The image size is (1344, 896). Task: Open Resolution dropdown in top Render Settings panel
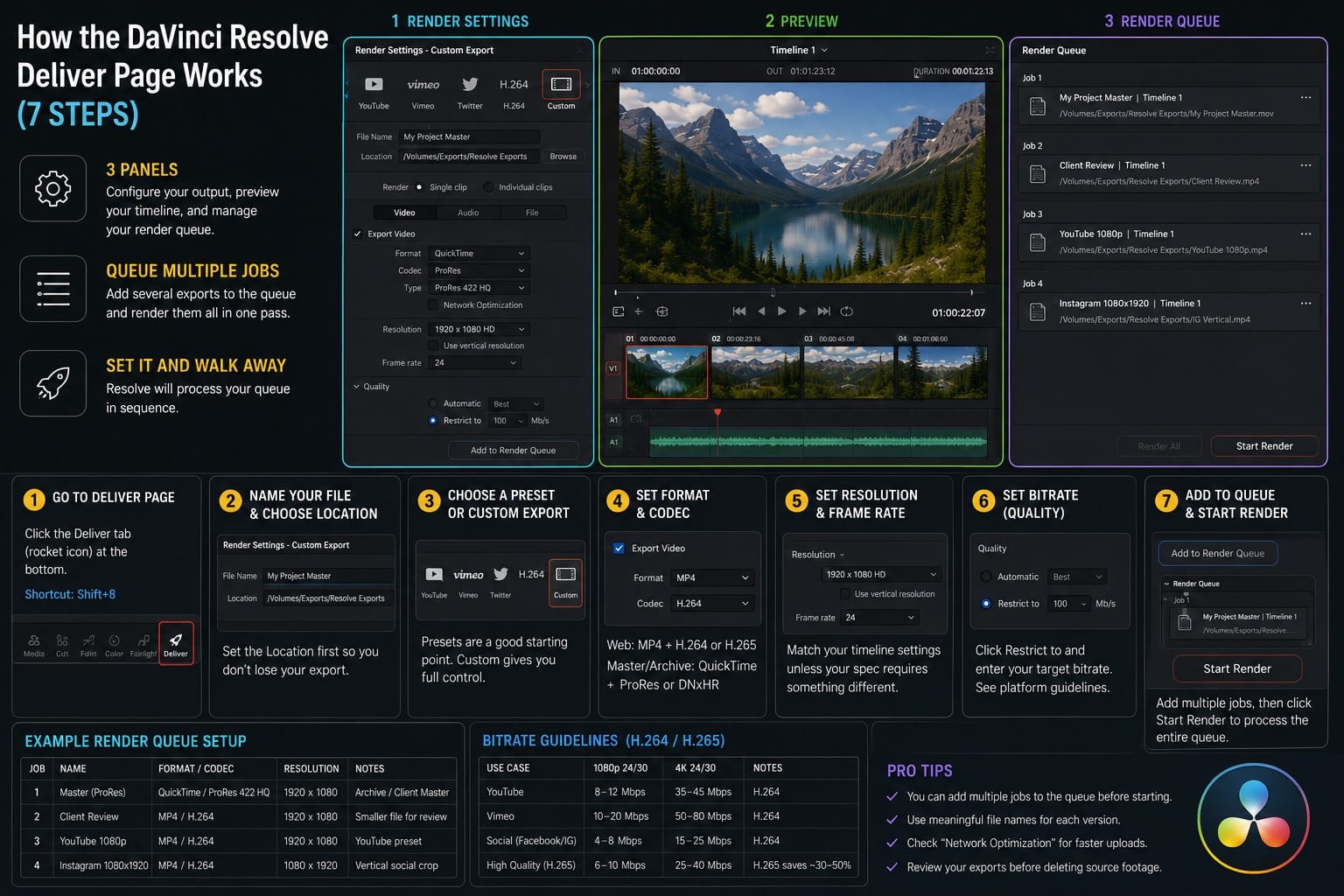pos(479,330)
